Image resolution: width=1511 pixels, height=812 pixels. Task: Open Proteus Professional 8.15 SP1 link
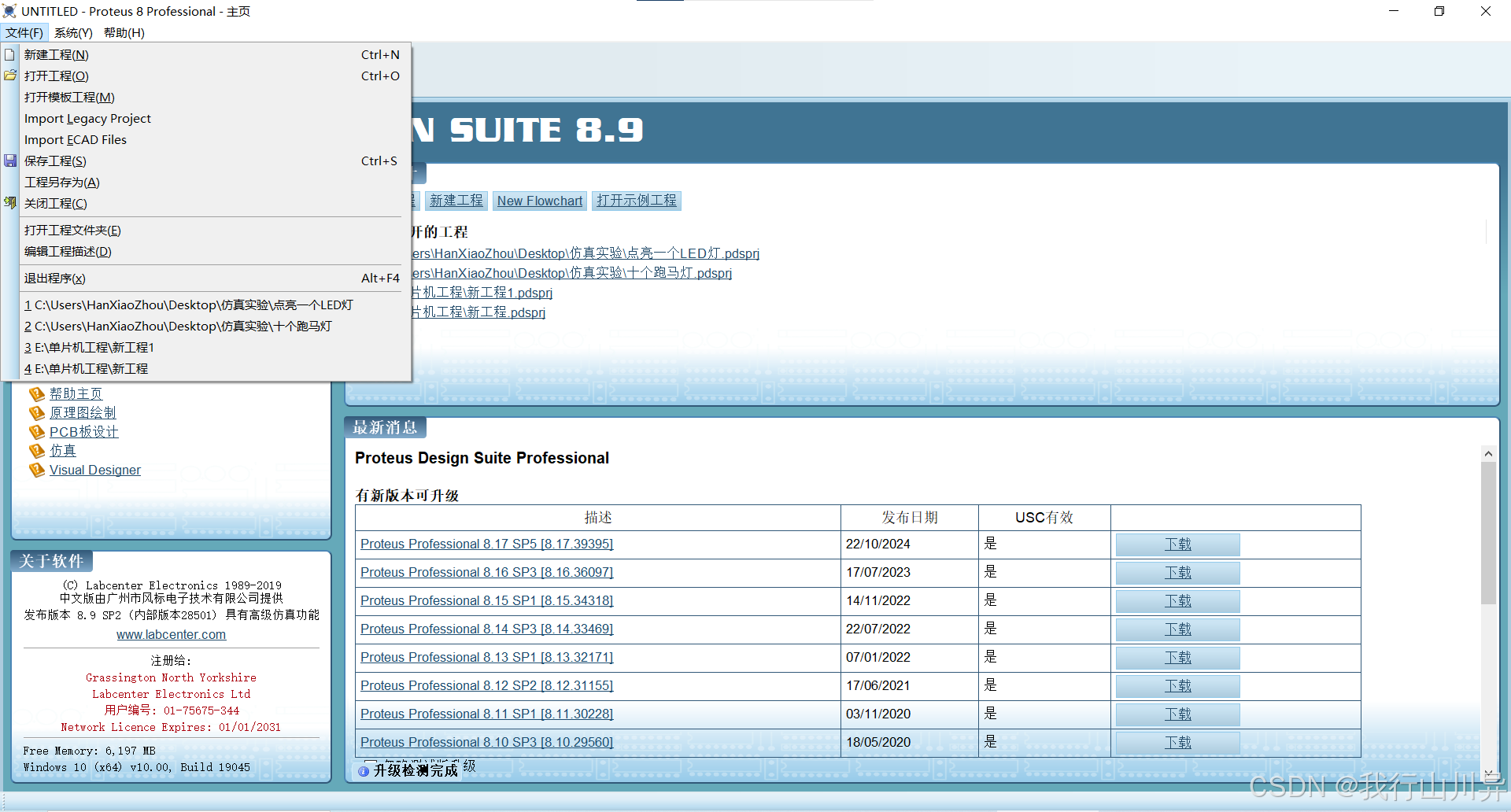(x=486, y=600)
